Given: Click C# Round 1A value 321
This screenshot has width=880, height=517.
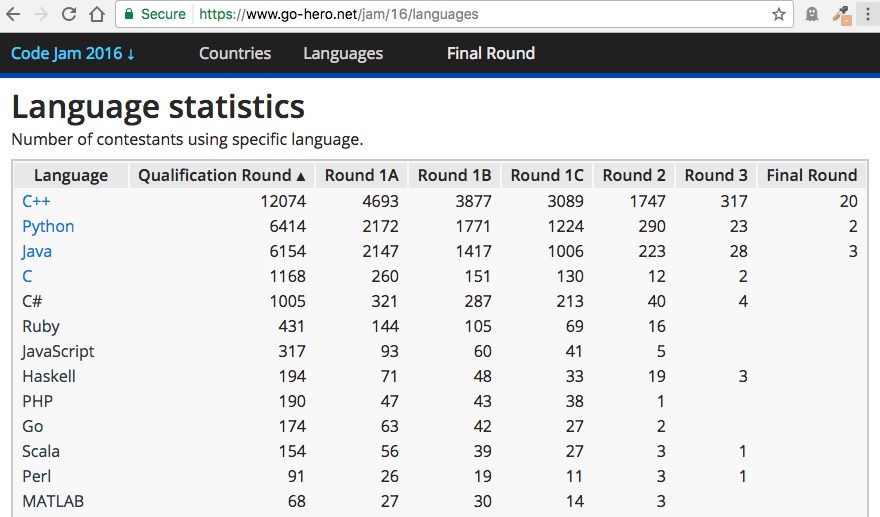Looking at the screenshot, I should (x=384, y=301).
